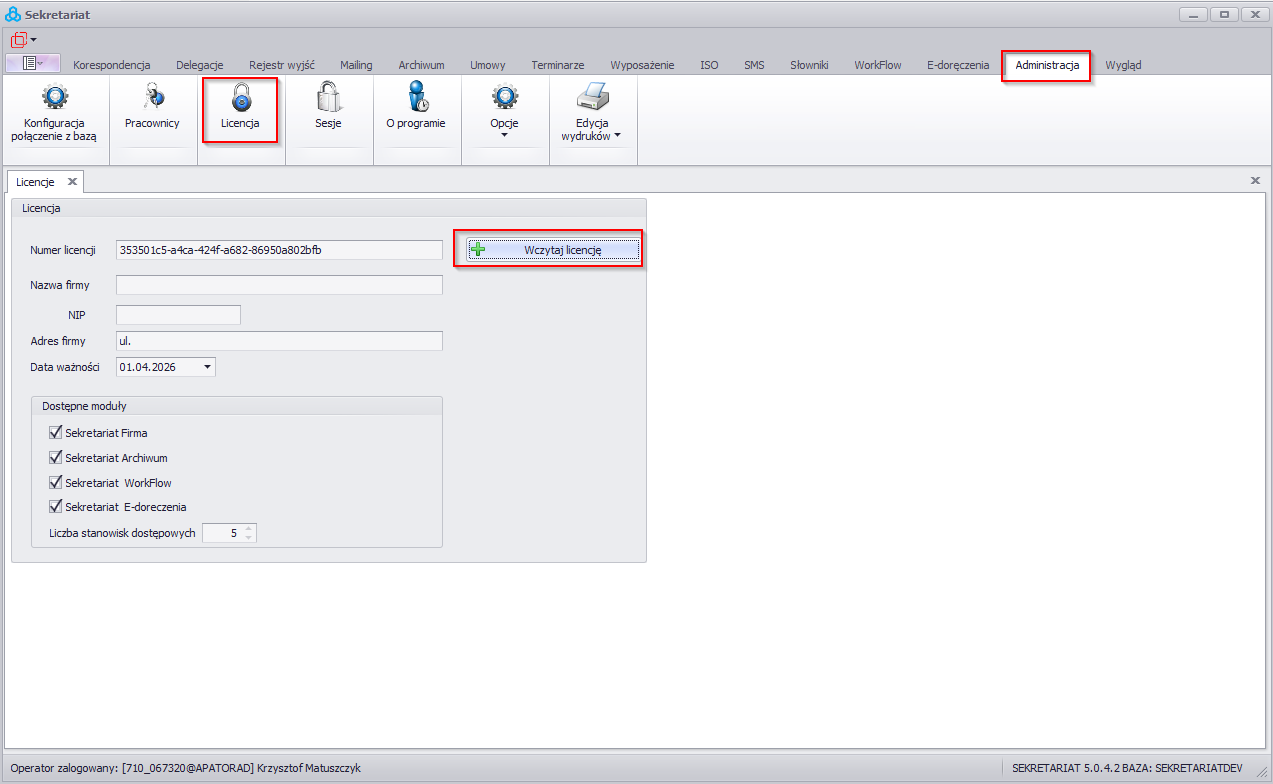Expand the Opcje dropdown arrow
Image resolution: width=1273 pixels, height=784 pixels.
click(x=504, y=135)
